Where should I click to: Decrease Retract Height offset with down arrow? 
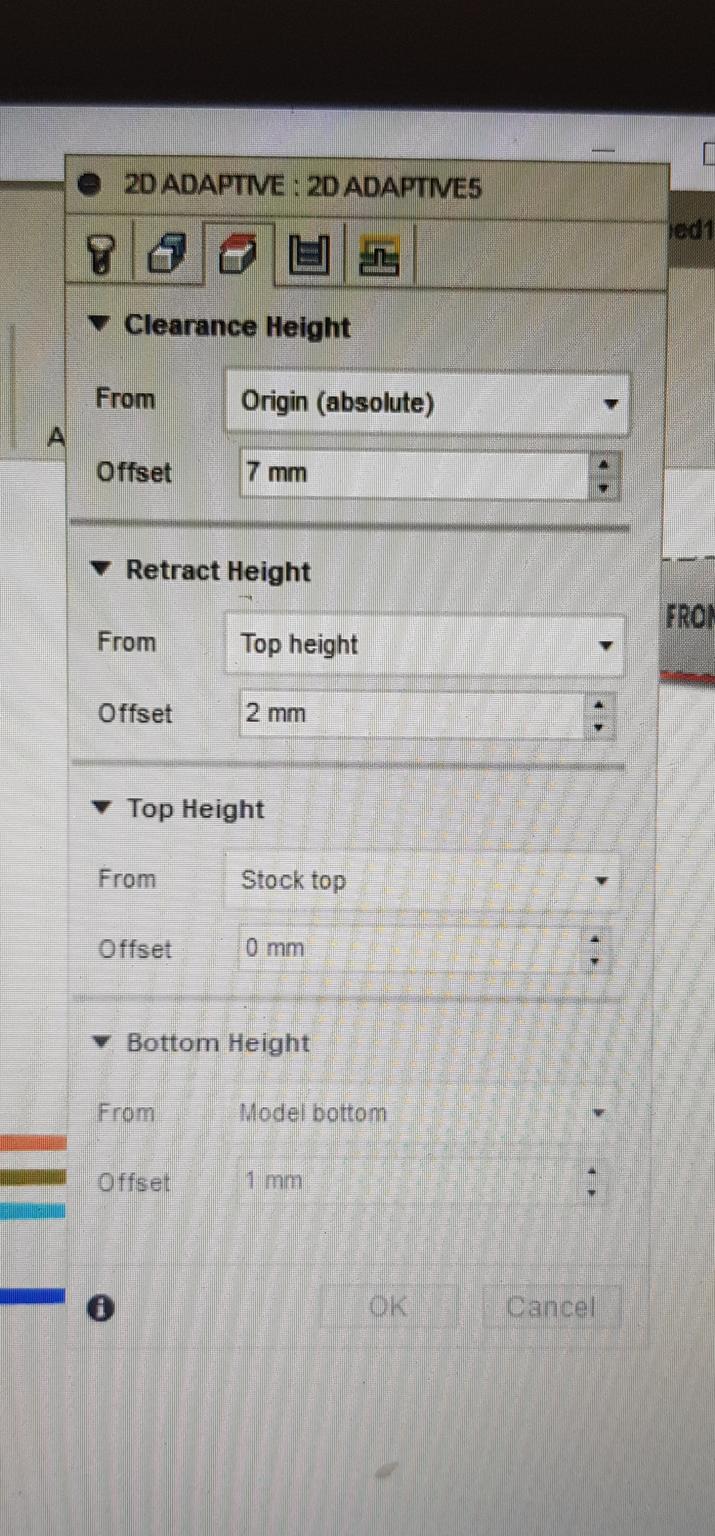point(599,726)
